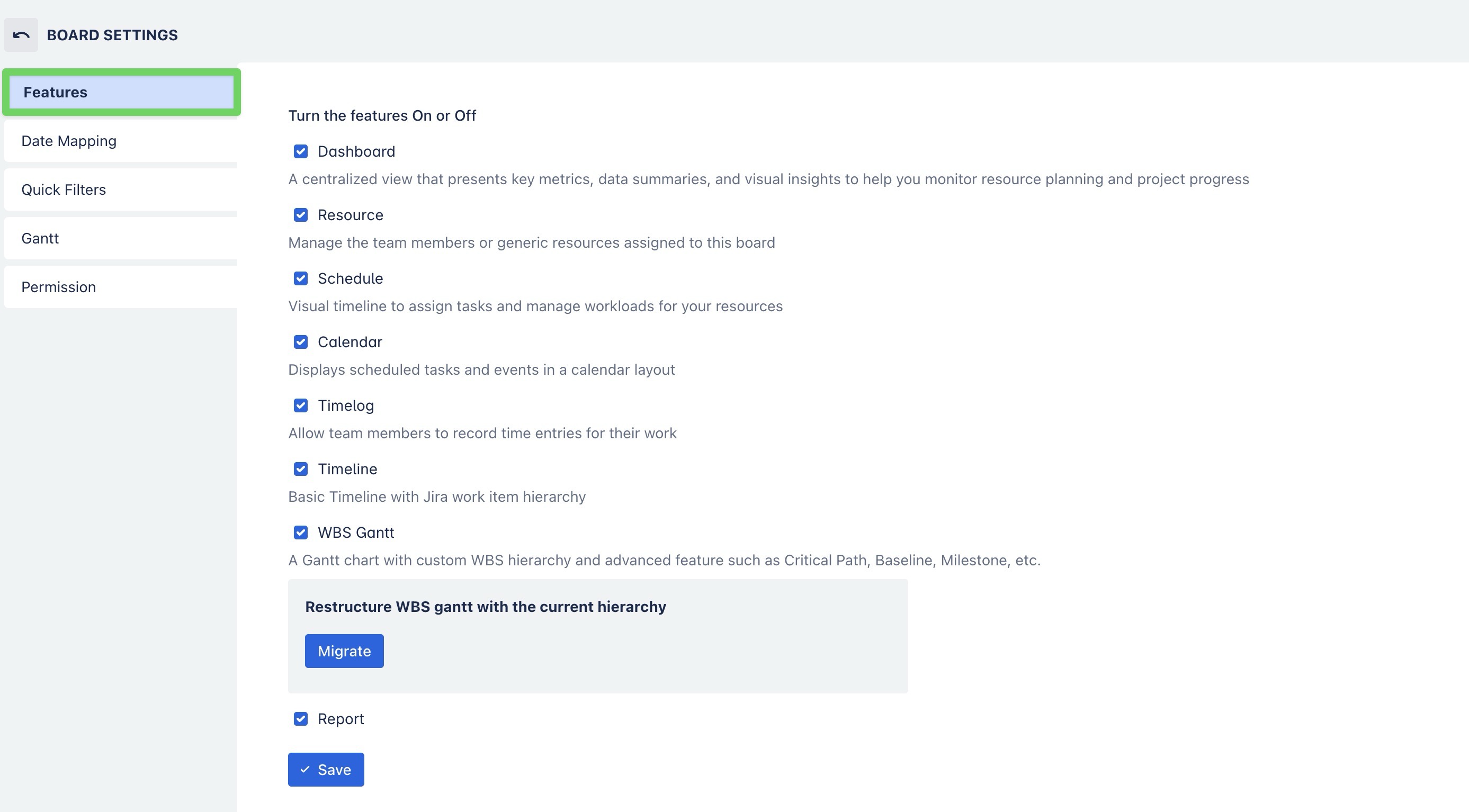Open the Date Mapping settings tab
This screenshot has width=1469, height=812.
(x=121, y=141)
